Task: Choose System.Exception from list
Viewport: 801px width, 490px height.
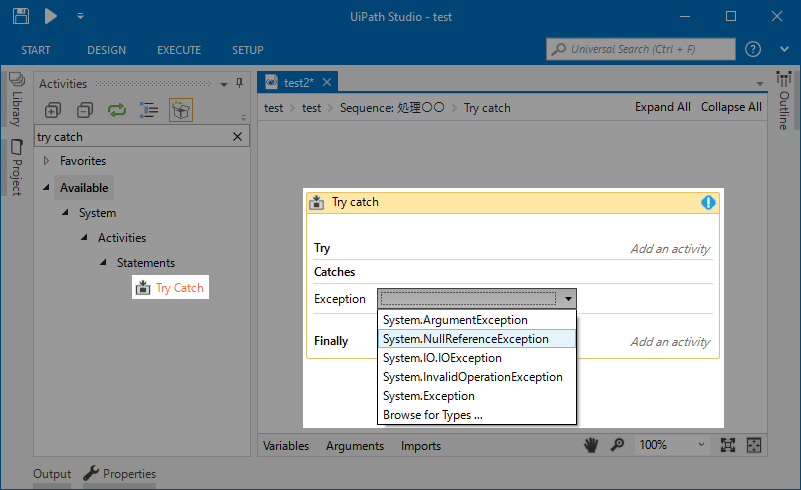Action: [x=477, y=396]
